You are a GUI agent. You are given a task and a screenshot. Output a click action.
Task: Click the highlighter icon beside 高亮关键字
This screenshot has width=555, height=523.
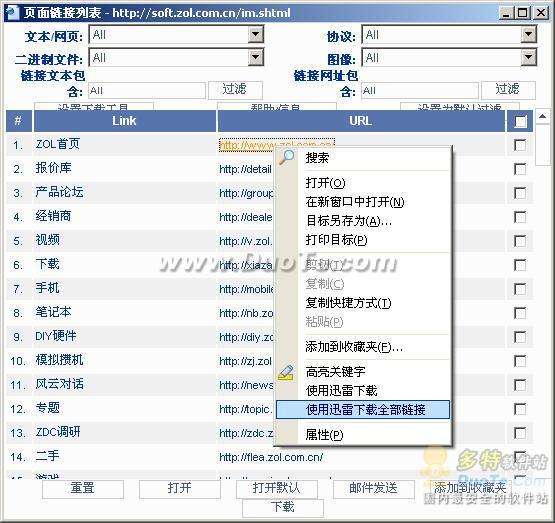286,373
